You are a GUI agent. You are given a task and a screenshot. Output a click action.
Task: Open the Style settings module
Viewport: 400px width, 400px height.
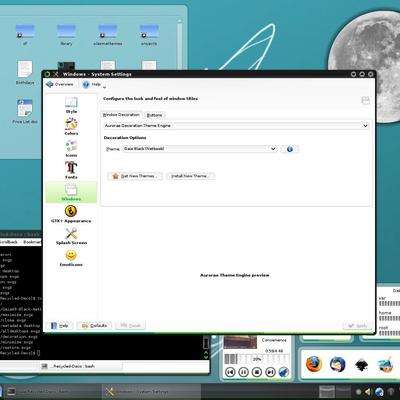tap(71, 105)
